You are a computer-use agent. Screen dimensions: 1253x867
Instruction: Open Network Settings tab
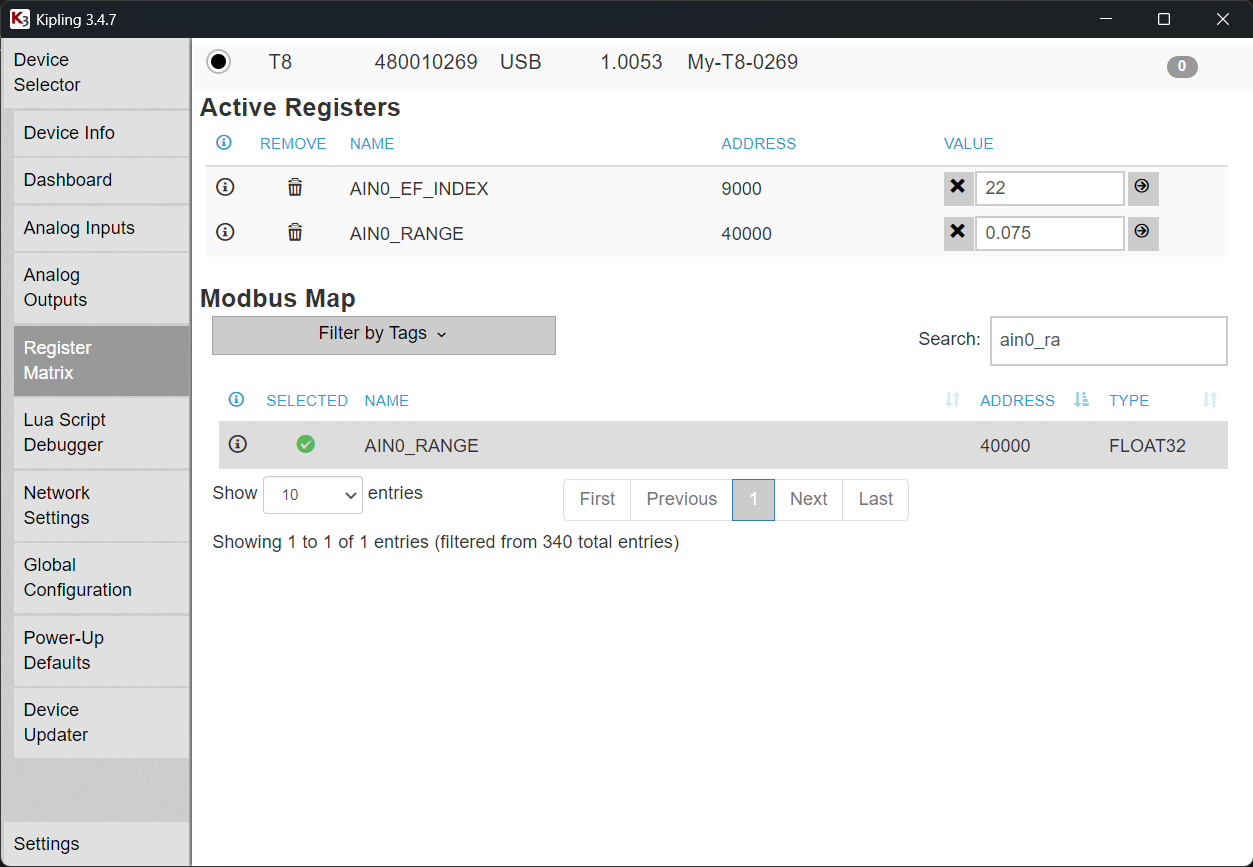101,505
